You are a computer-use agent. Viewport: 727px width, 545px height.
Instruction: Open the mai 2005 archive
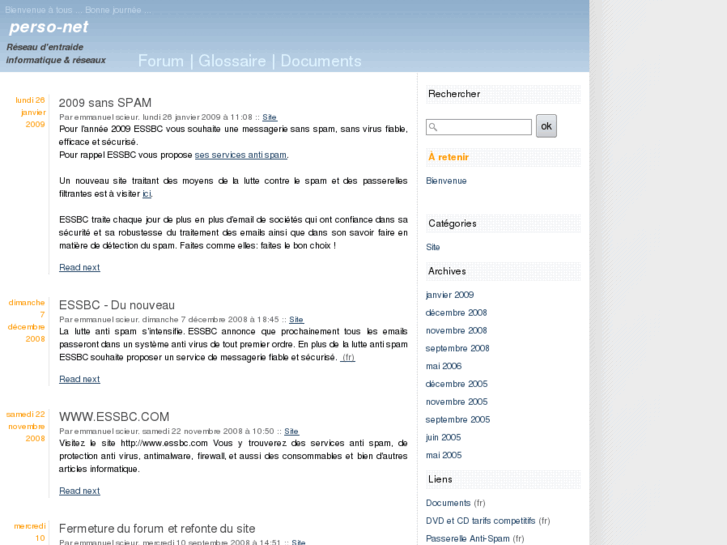(x=444, y=455)
